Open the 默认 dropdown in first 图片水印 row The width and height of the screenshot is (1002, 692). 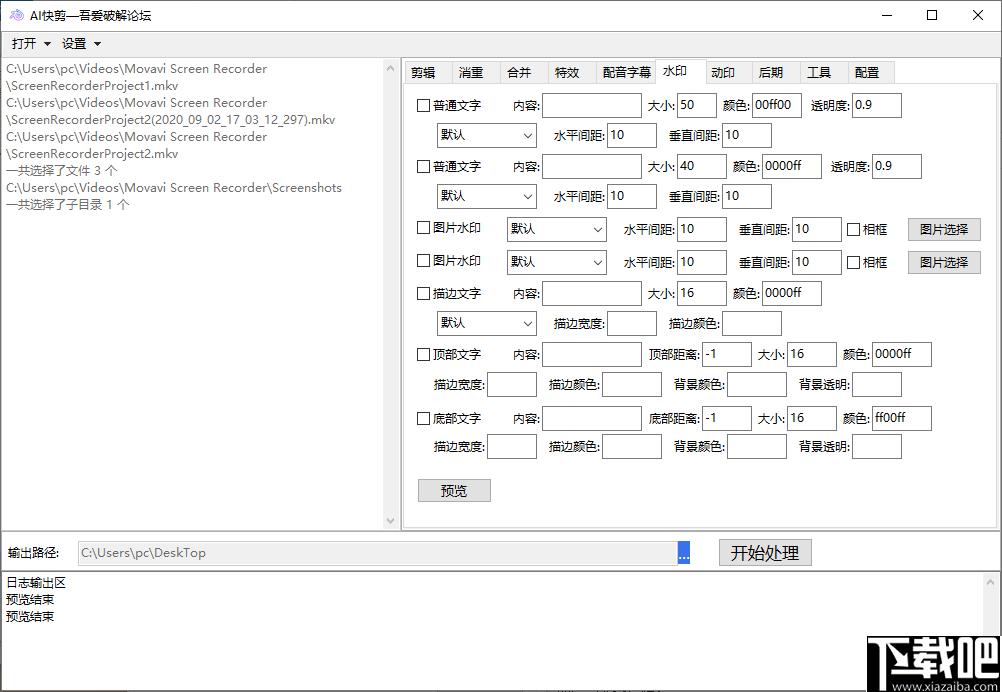(557, 229)
